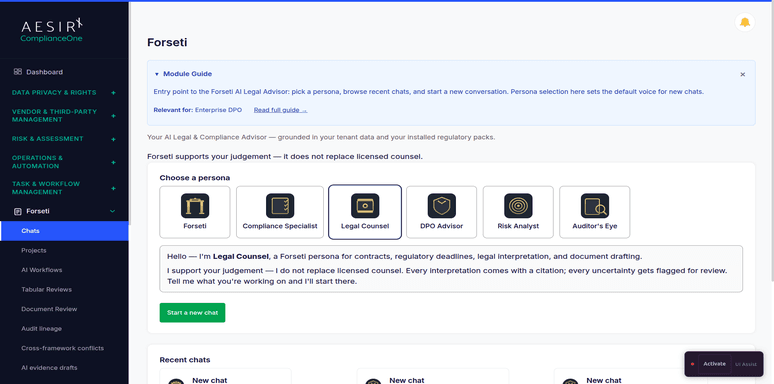The width and height of the screenshot is (774, 384).
Task: Select the Forseti persona gate icon
Action: click(x=194, y=206)
